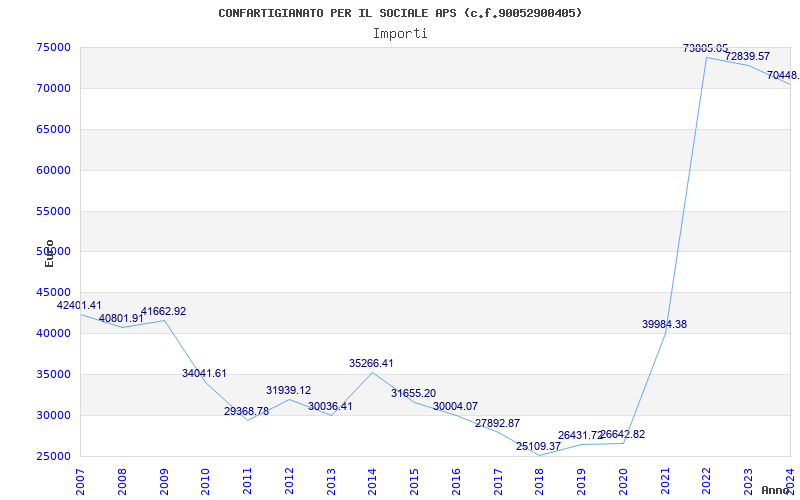Image resolution: width=800 pixels, height=500 pixels.
Task: Select data label 31655.20
Action: click(413, 393)
